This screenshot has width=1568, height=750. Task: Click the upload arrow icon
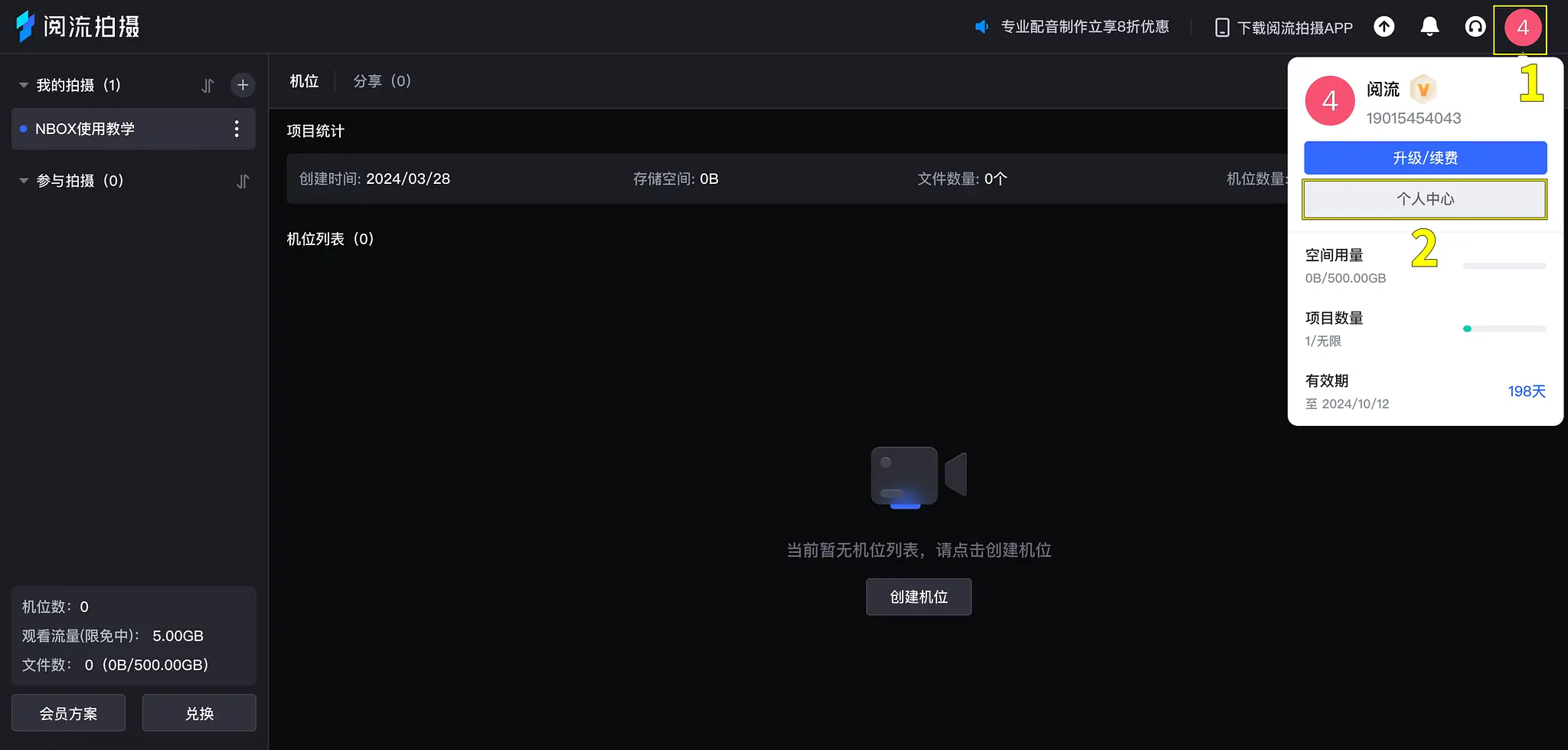(x=1384, y=27)
